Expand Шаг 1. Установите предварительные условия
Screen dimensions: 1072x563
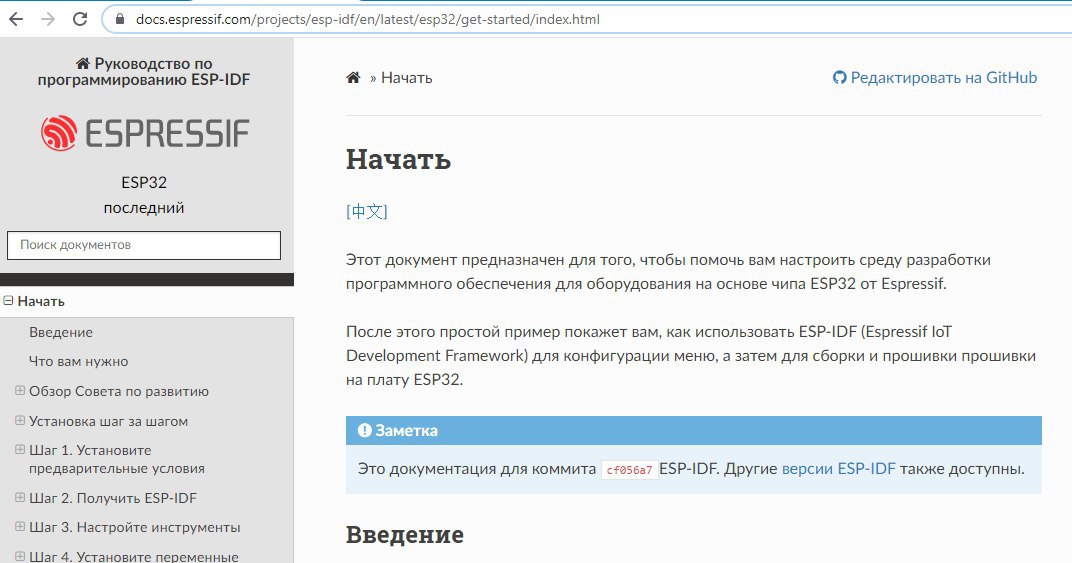tap(20, 449)
